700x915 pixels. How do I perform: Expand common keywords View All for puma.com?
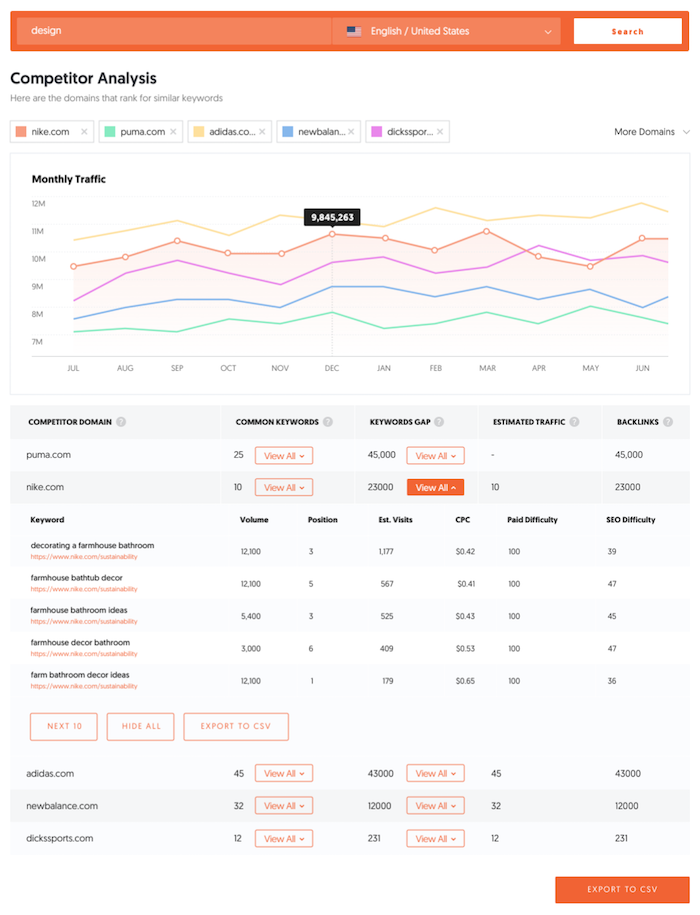click(x=284, y=456)
